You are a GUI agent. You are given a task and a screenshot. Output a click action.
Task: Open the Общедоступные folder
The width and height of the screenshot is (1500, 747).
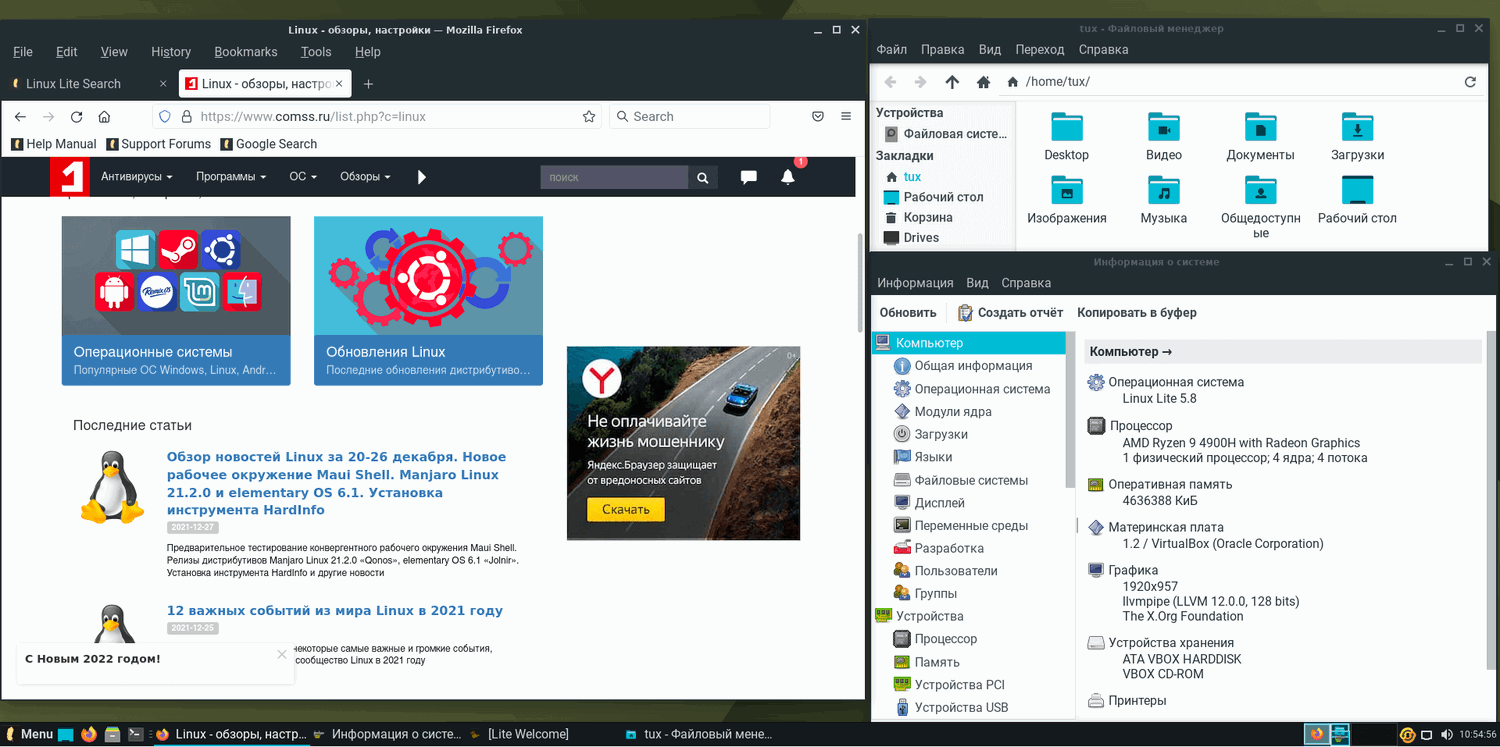[x=1260, y=207]
